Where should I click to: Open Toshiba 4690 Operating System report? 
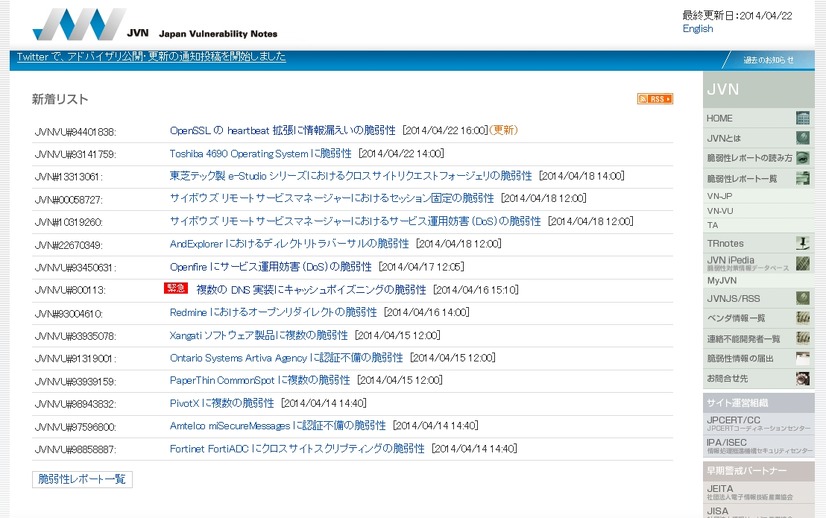[260, 153]
